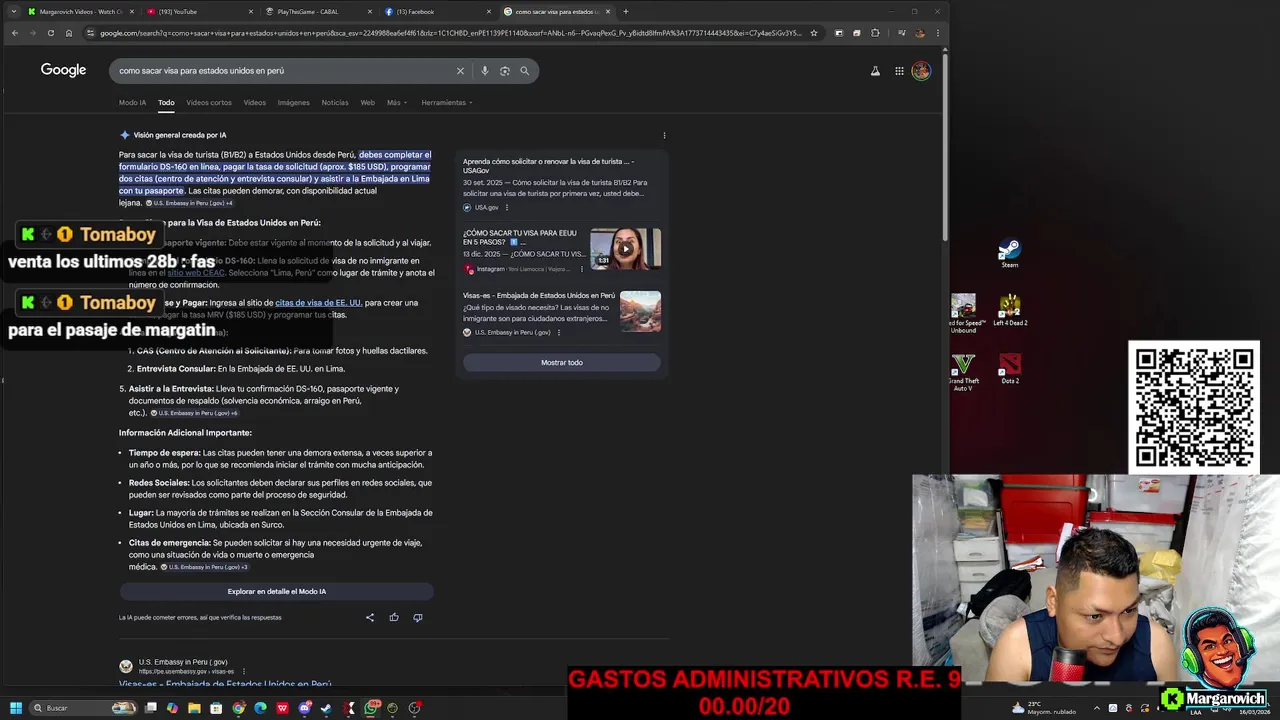Switch to Facebook browser tab
Screen dimensions: 1280x720
click(x=435, y=12)
